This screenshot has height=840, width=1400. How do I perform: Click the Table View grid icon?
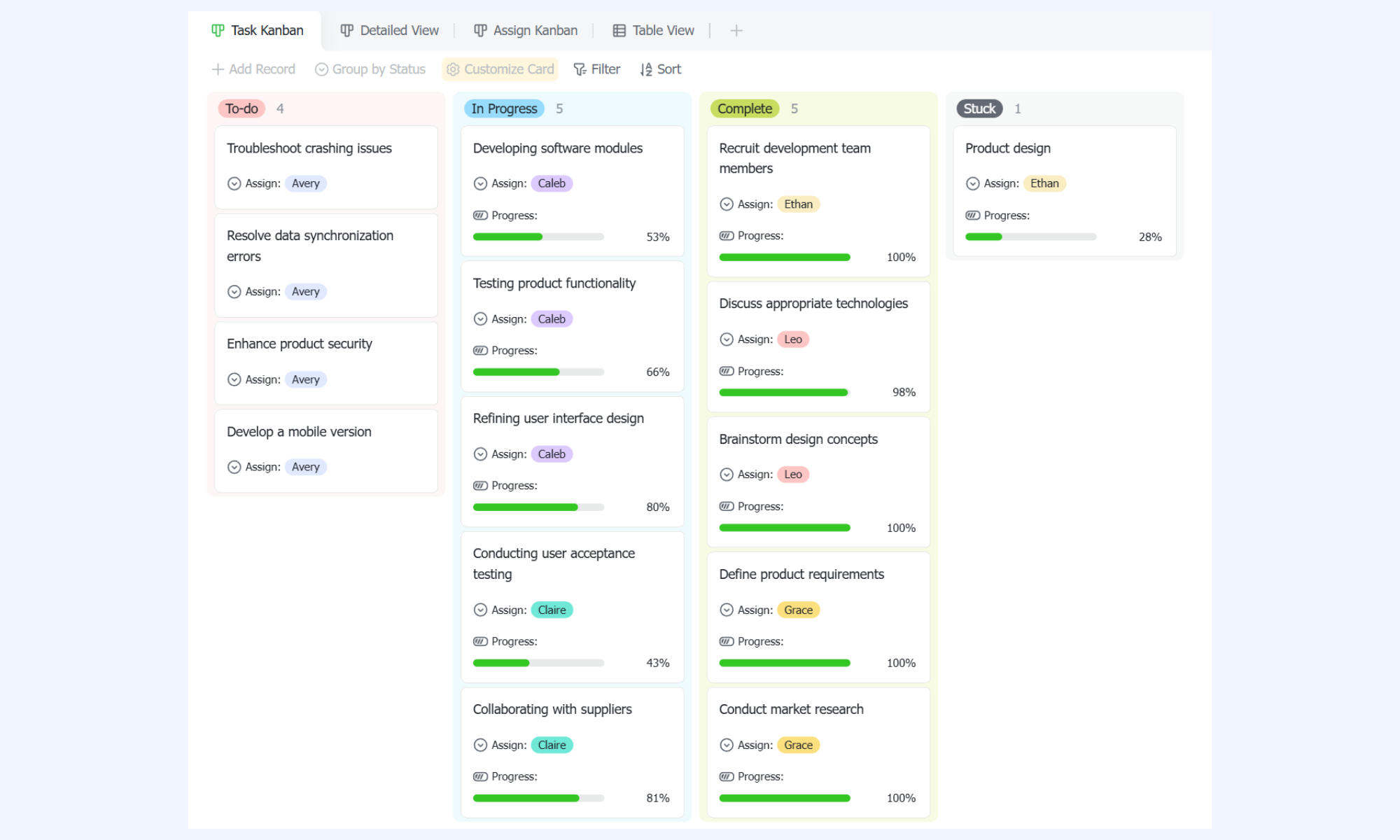pyautogui.click(x=619, y=31)
